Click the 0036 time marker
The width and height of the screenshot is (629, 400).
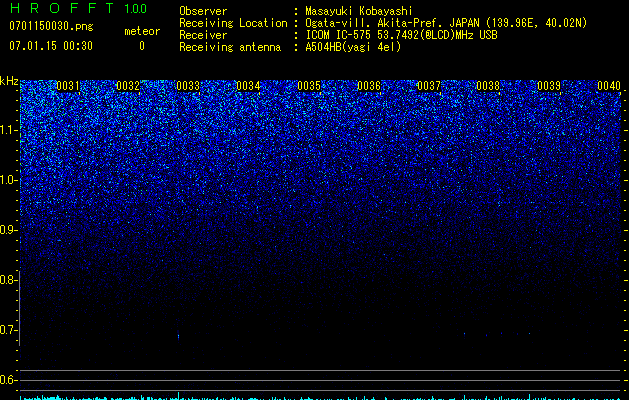[x=369, y=86]
